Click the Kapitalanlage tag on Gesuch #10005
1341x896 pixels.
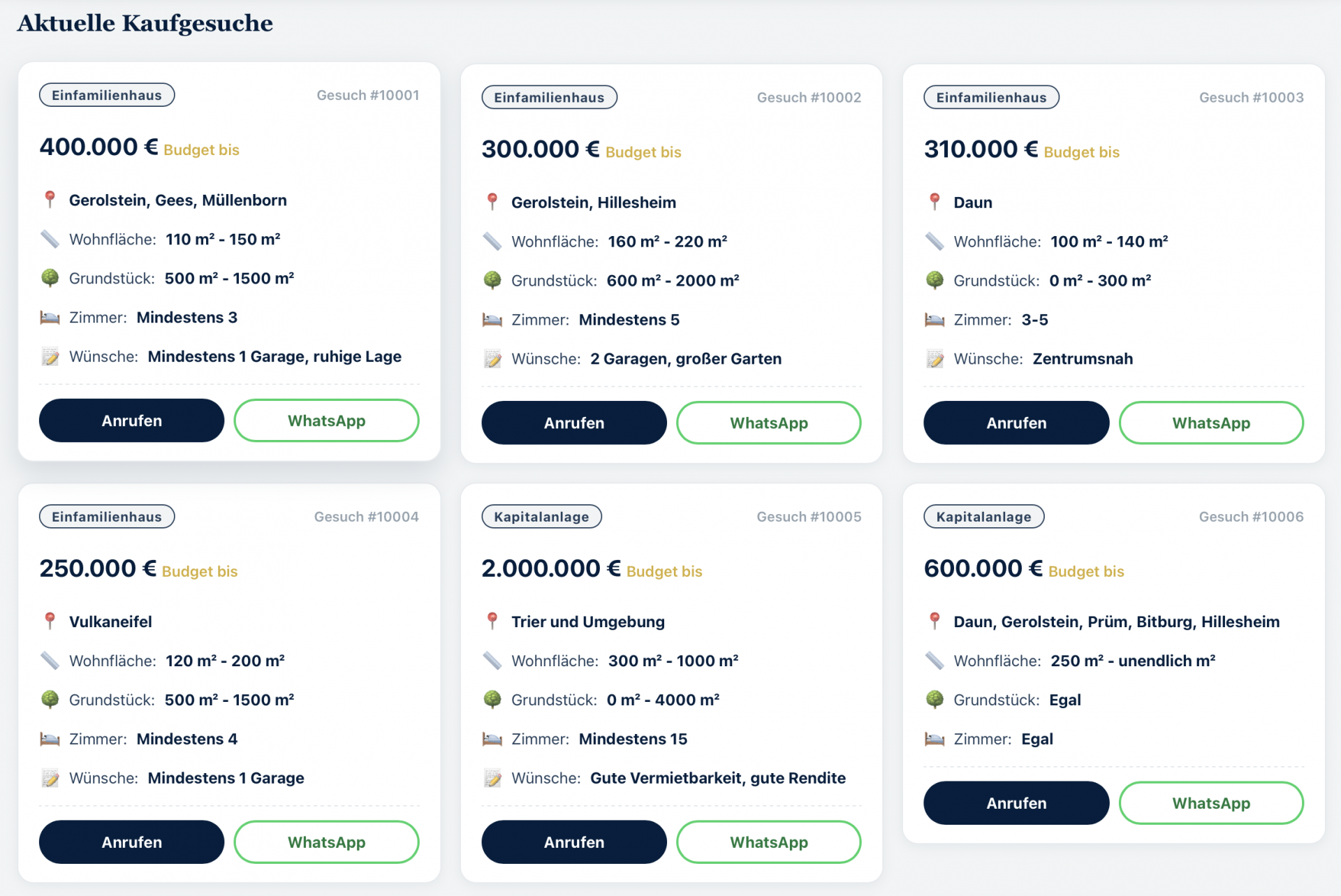(541, 517)
